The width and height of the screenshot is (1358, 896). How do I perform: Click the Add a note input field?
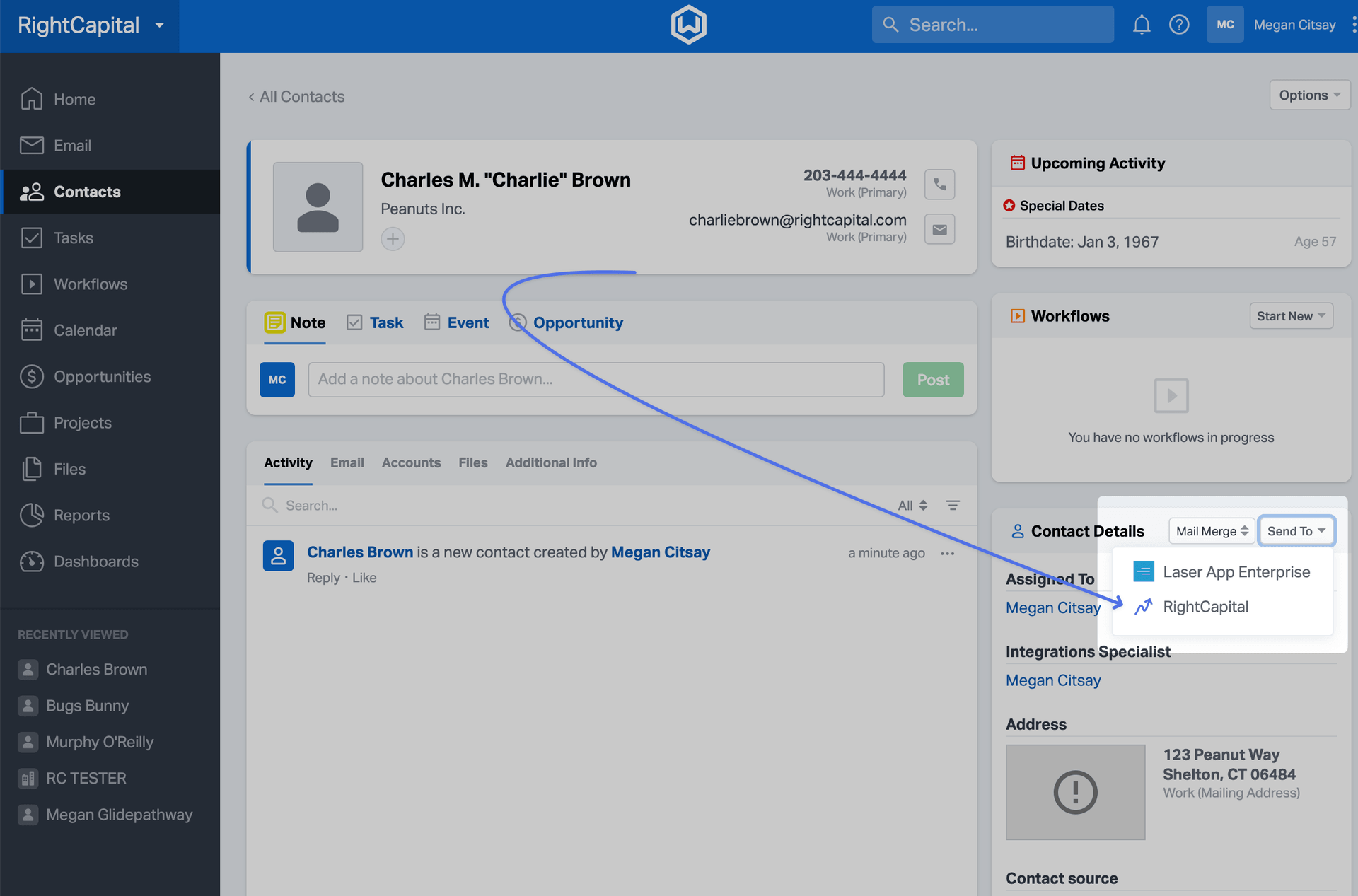point(596,380)
